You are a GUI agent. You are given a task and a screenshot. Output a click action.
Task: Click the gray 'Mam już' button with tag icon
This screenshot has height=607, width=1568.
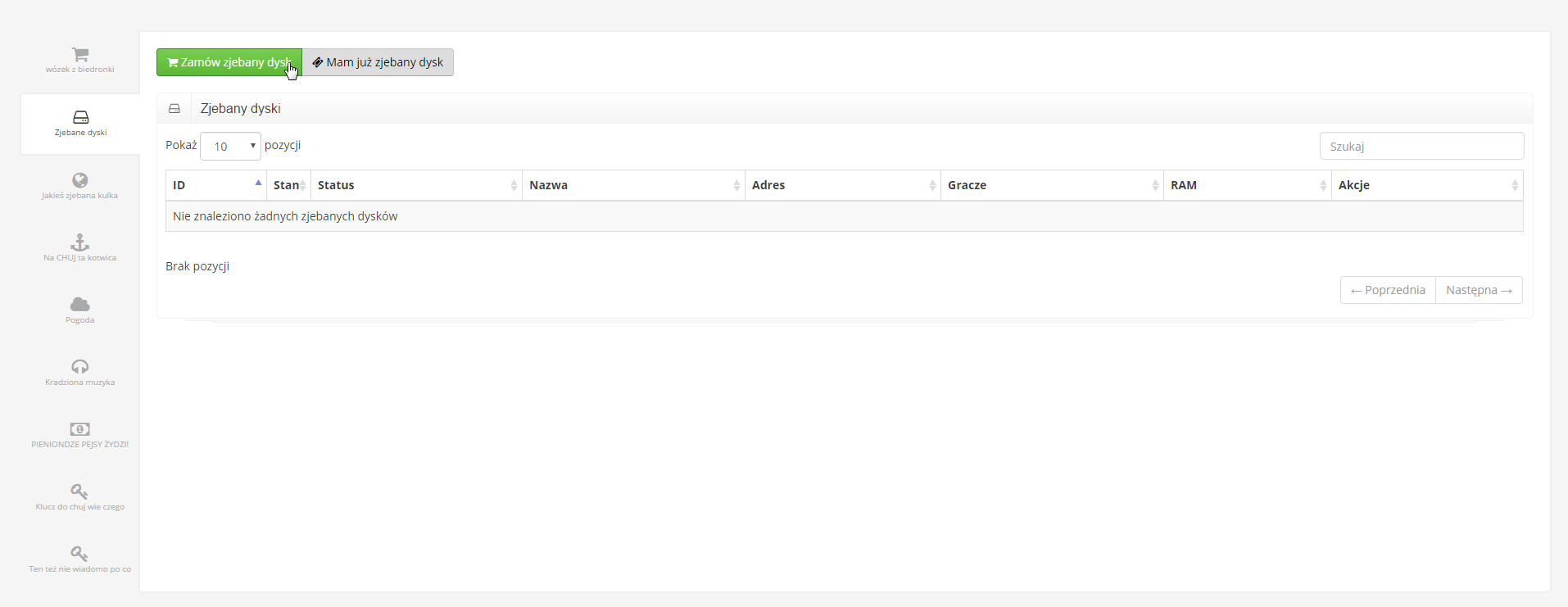[x=378, y=62]
